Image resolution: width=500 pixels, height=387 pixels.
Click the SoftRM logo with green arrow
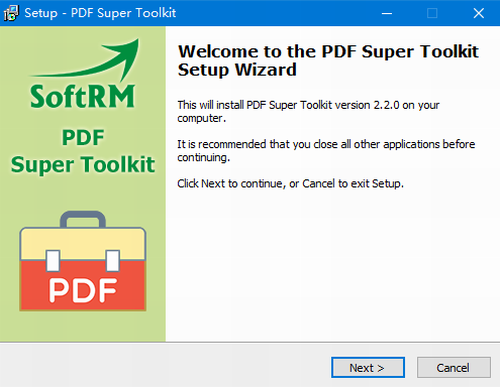83,73
